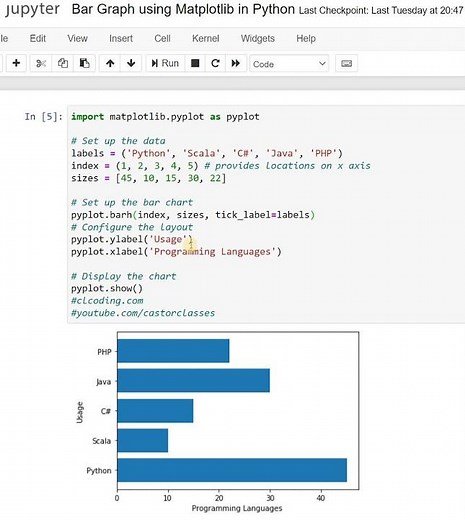The image size is (465, 520).
Task: Click the pyplot.xlabel code line
Action: click(x=176, y=252)
